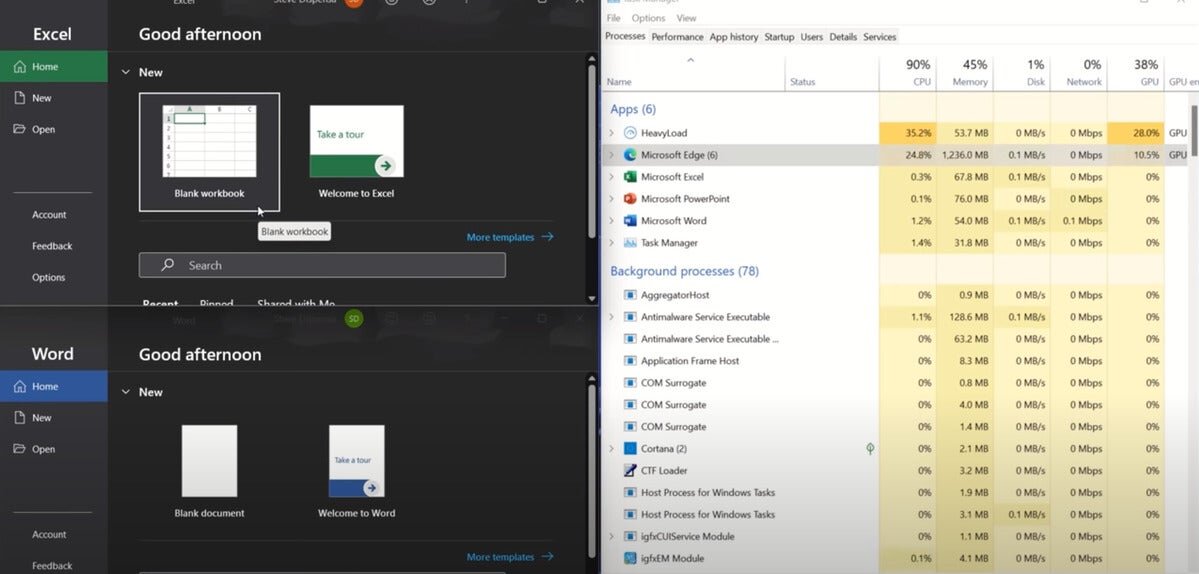The image size is (1199, 574).
Task: Expand the Microsoft PowerPoint process row
Action: pos(611,199)
